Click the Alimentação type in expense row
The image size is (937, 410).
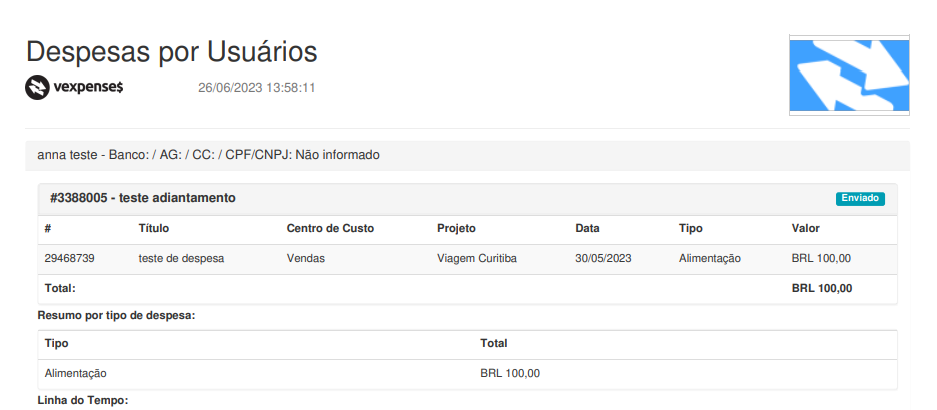[710, 259]
